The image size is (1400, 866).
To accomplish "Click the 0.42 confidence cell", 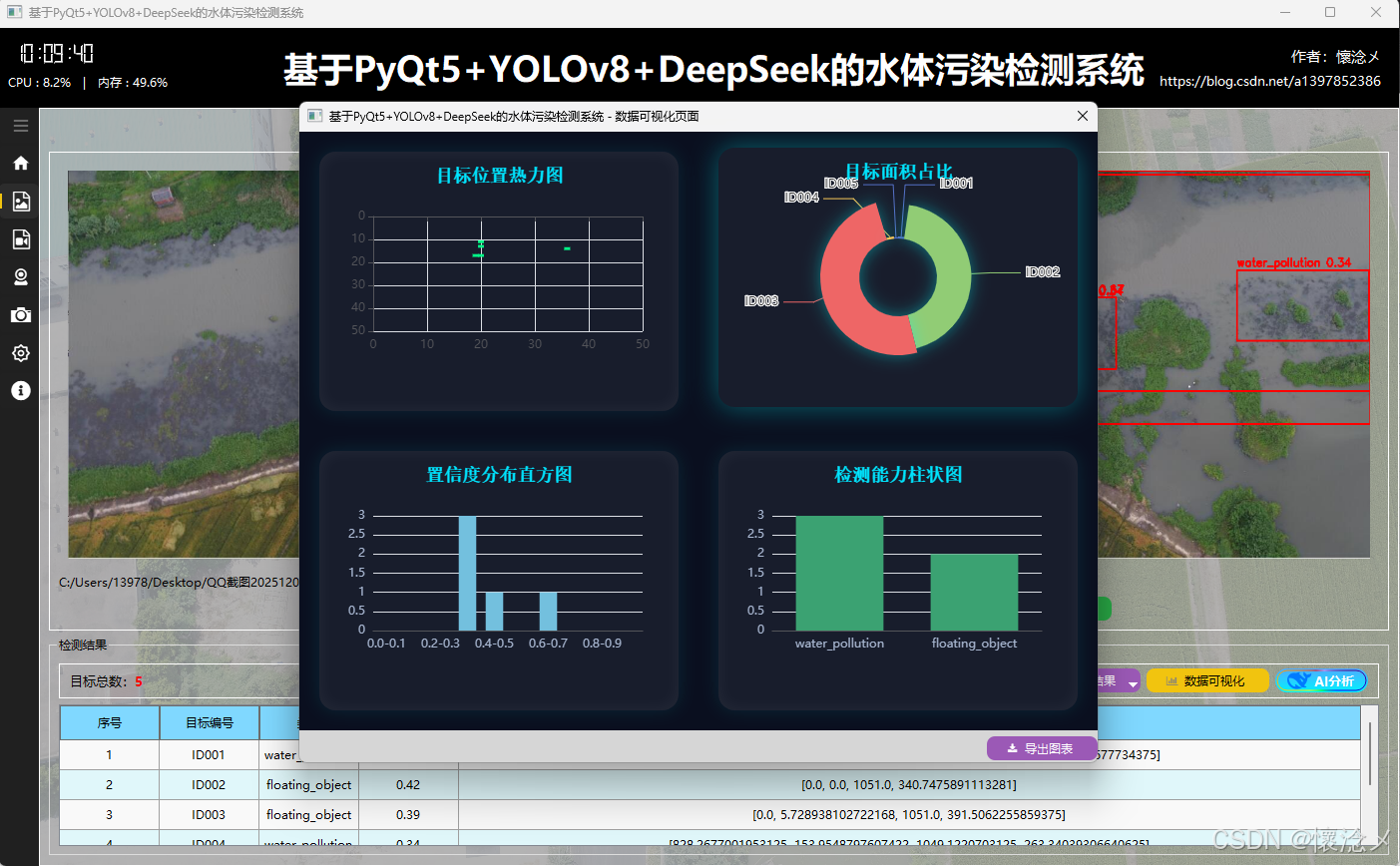I will (x=408, y=784).
